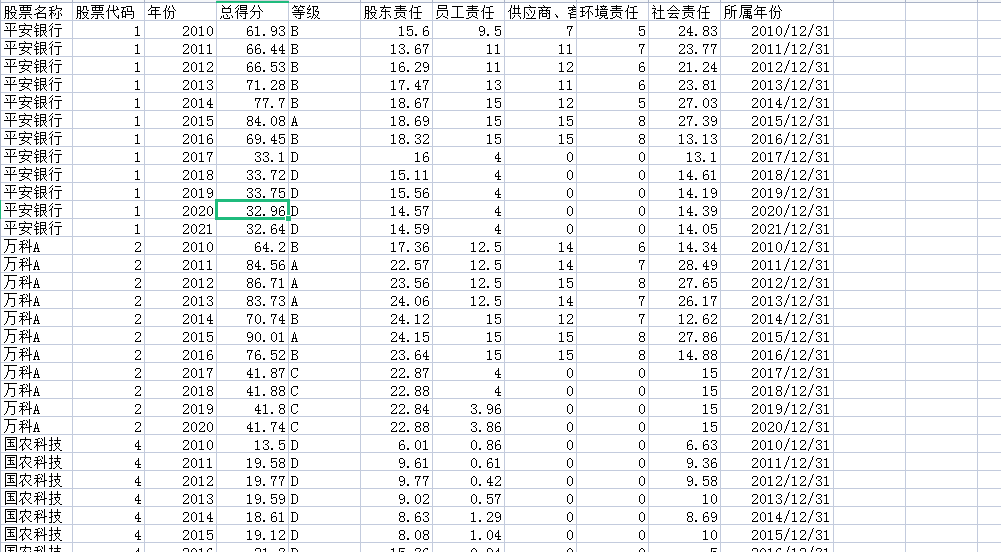The width and height of the screenshot is (1001, 552).
Task: Select the social cell 12.62
Action: [x=684, y=318]
